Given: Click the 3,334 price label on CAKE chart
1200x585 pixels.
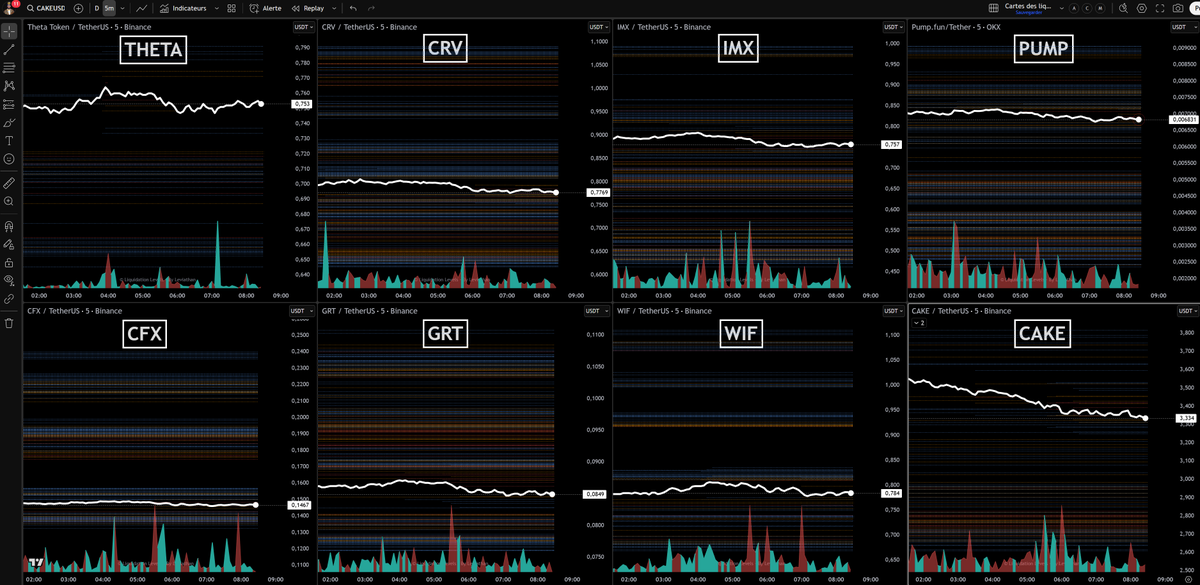Looking at the screenshot, I should (x=1187, y=418).
